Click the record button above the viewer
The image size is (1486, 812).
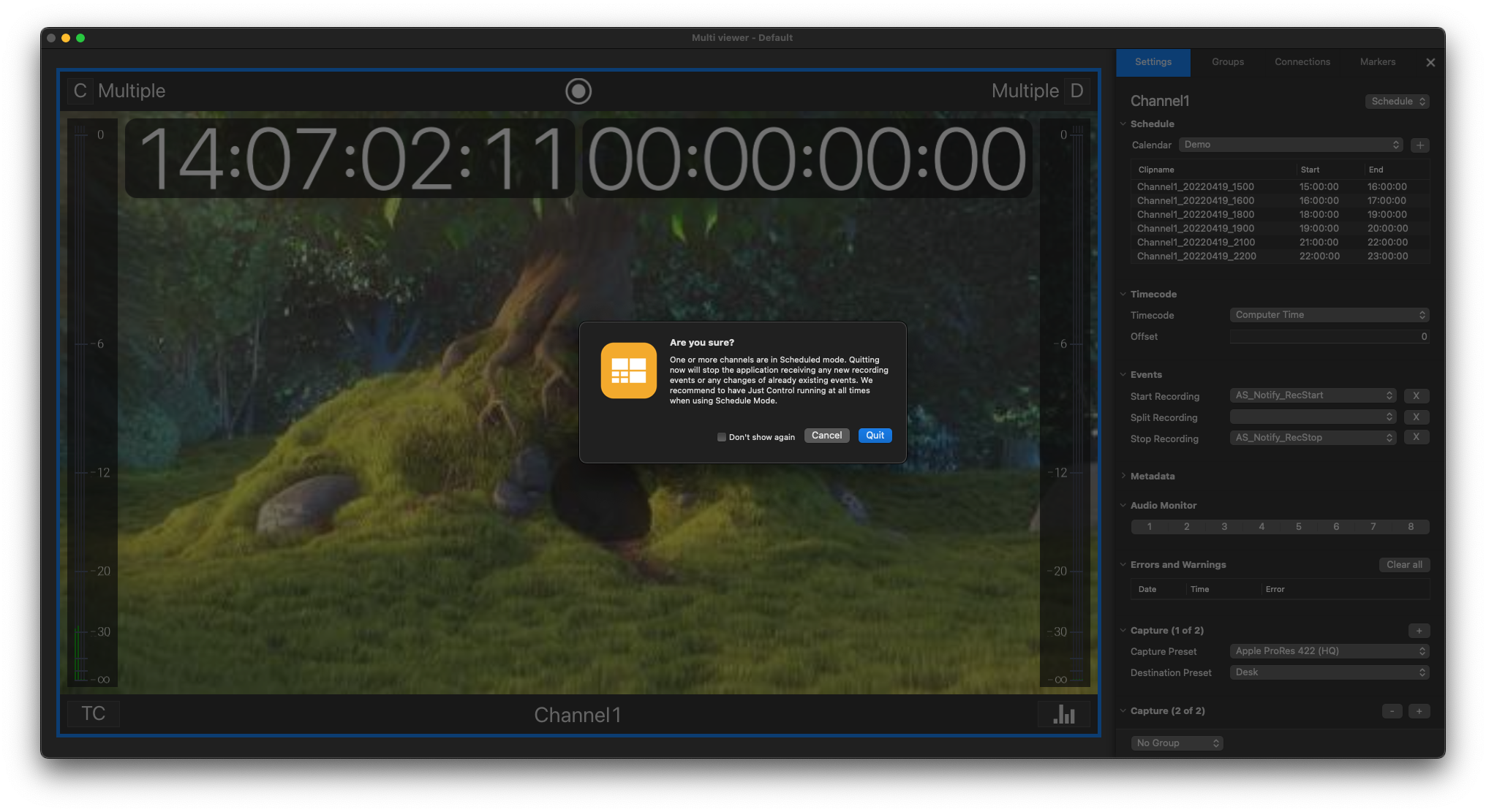point(578,91)
